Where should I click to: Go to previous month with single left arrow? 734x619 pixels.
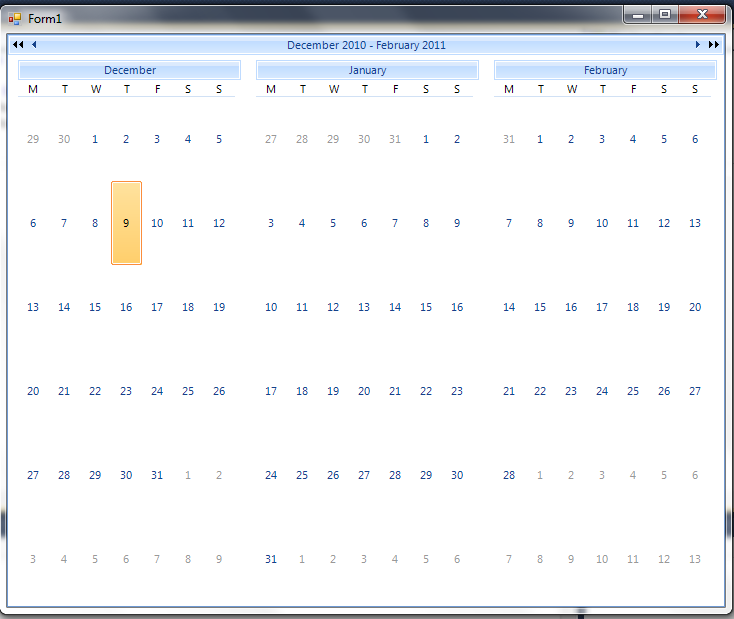(34, 44)
